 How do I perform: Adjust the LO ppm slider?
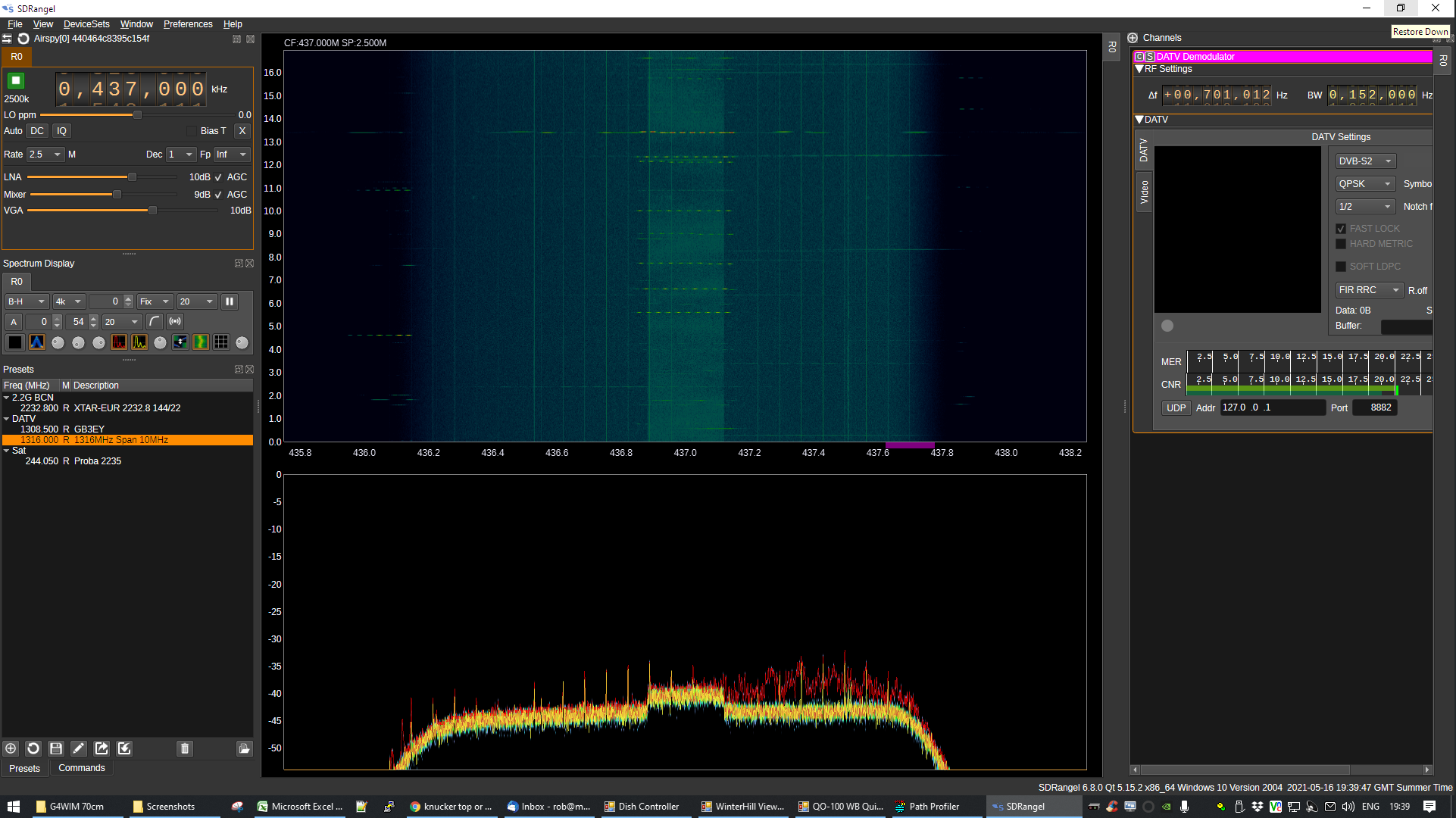pyautogui.click(x=137, y=115)
